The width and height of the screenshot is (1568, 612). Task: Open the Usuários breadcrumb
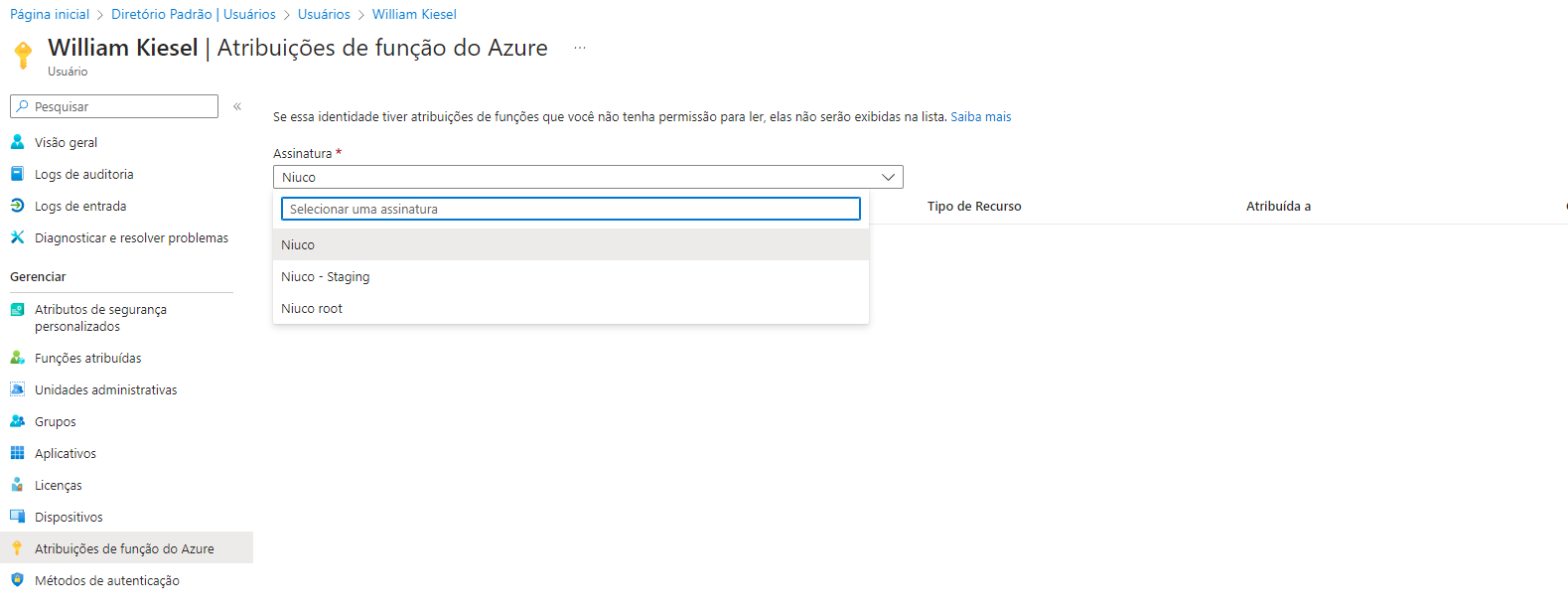pos(324,14)
